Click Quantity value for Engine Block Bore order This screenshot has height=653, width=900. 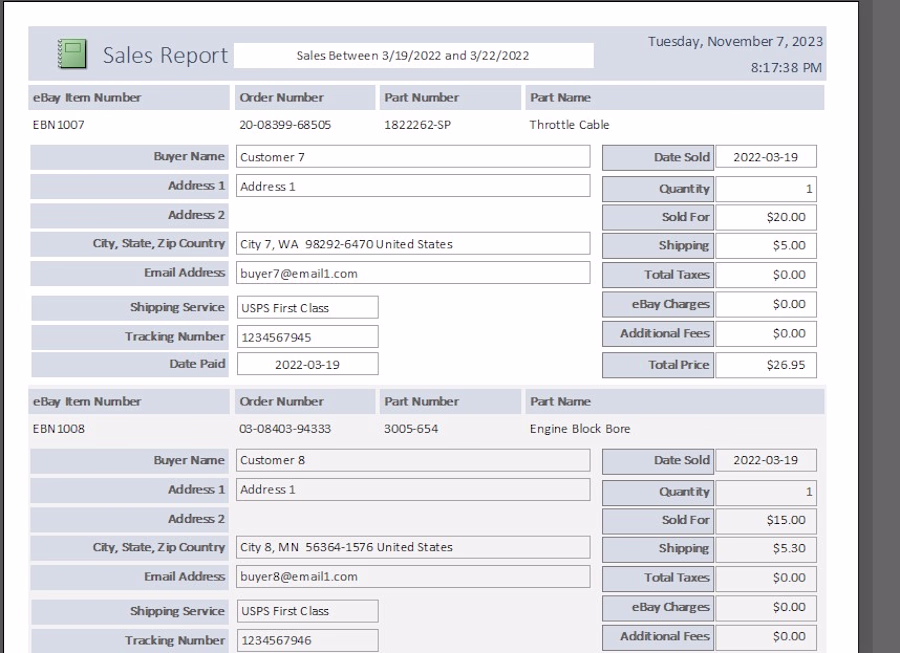766,492
